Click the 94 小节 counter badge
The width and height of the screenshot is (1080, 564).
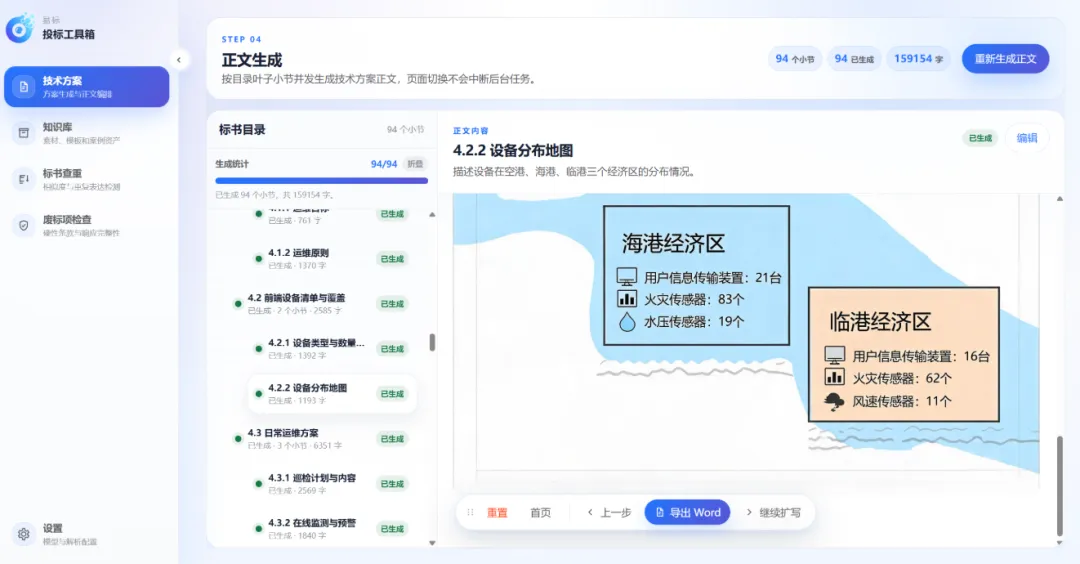coord(794,59)
